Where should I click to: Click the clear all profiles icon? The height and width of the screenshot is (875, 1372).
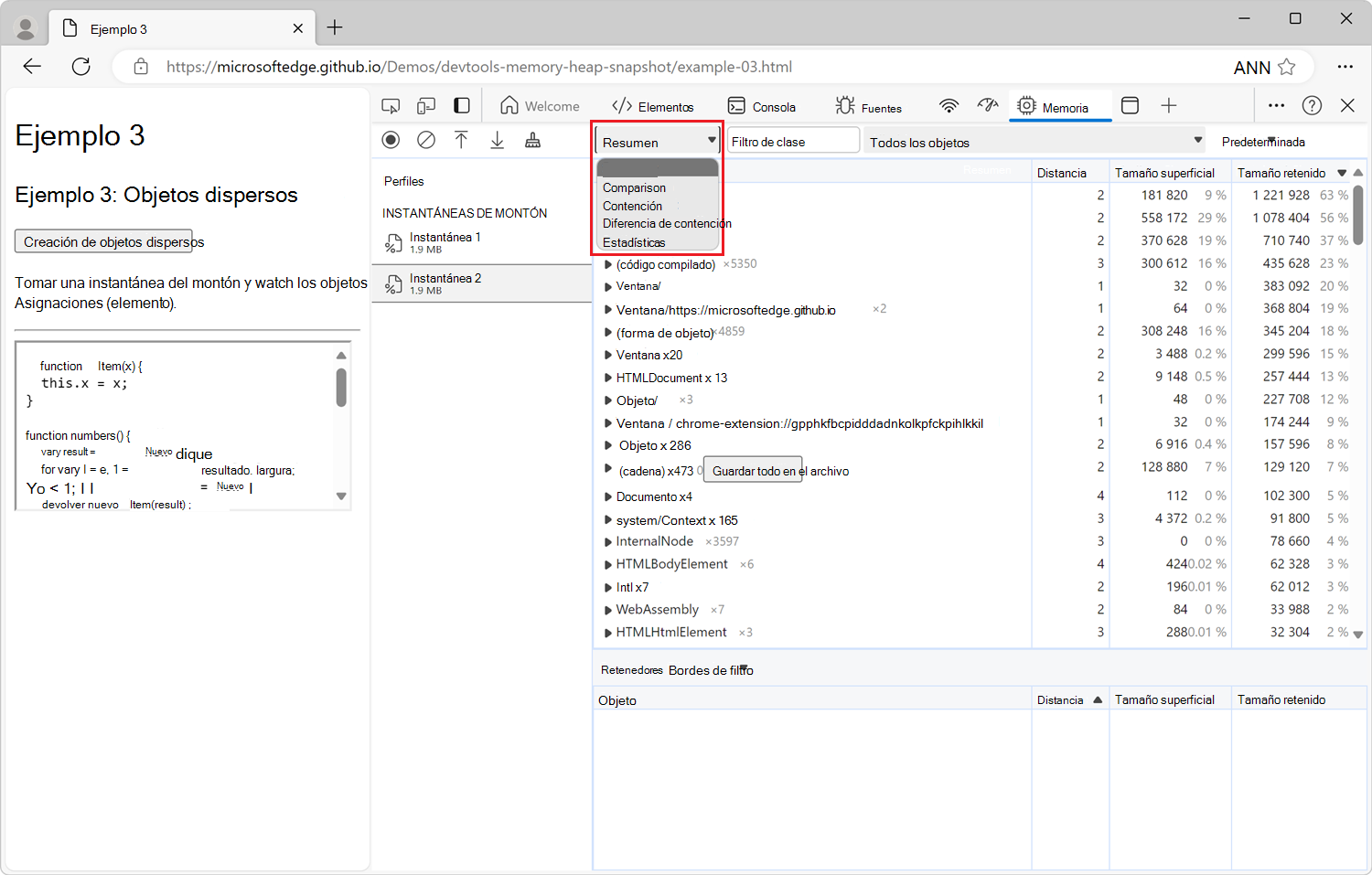click(x=426, y=140)
